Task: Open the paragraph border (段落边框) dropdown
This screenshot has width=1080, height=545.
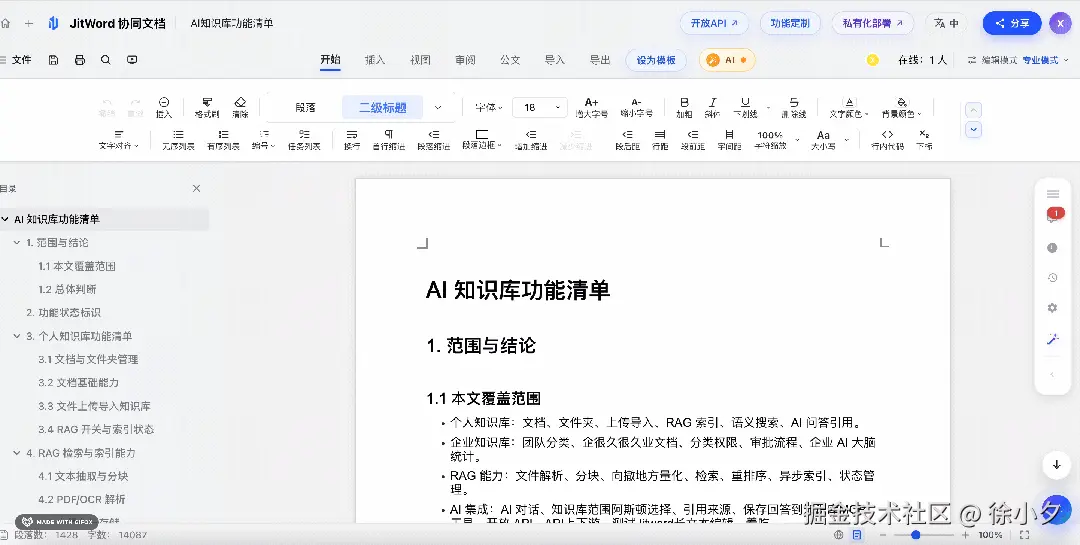Action: [x=482, y=139]
